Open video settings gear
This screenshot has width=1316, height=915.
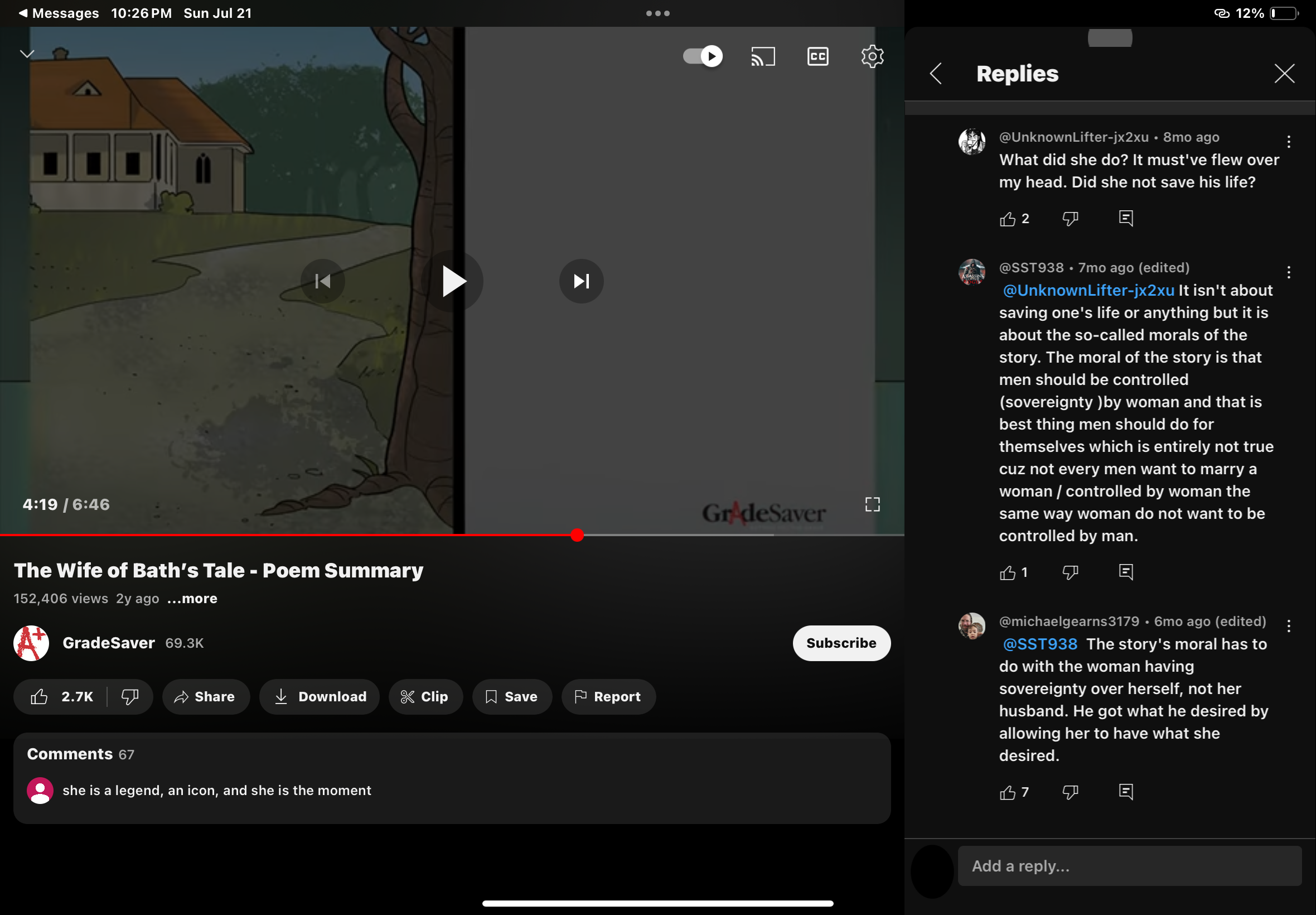[x=872, y=56]
